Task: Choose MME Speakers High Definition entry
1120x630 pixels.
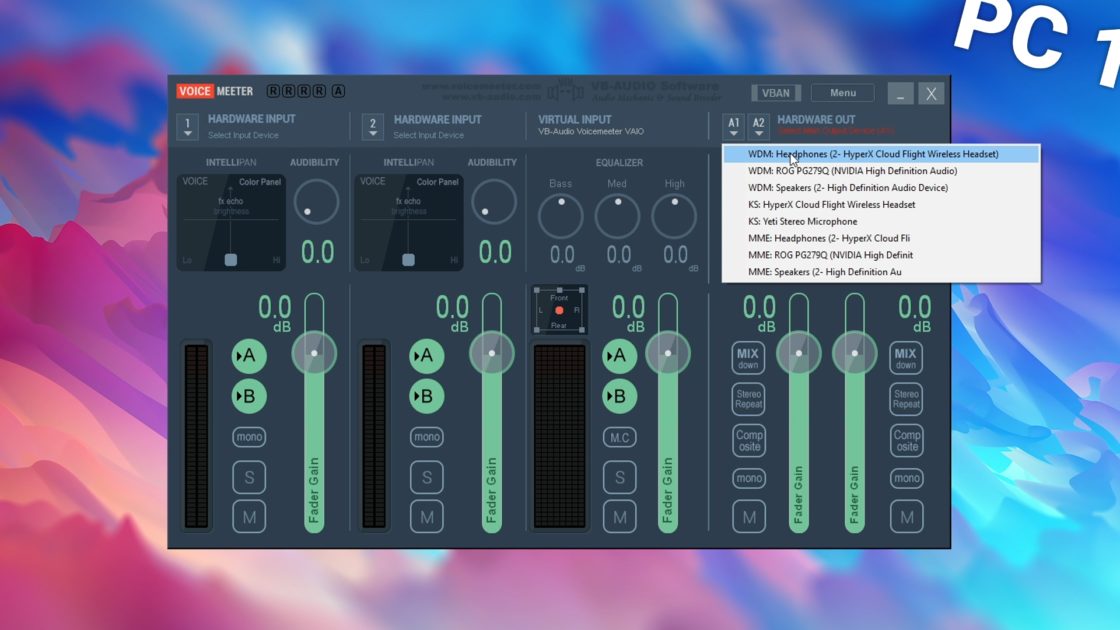Action: pyautogui.click(x=881, y=271)
